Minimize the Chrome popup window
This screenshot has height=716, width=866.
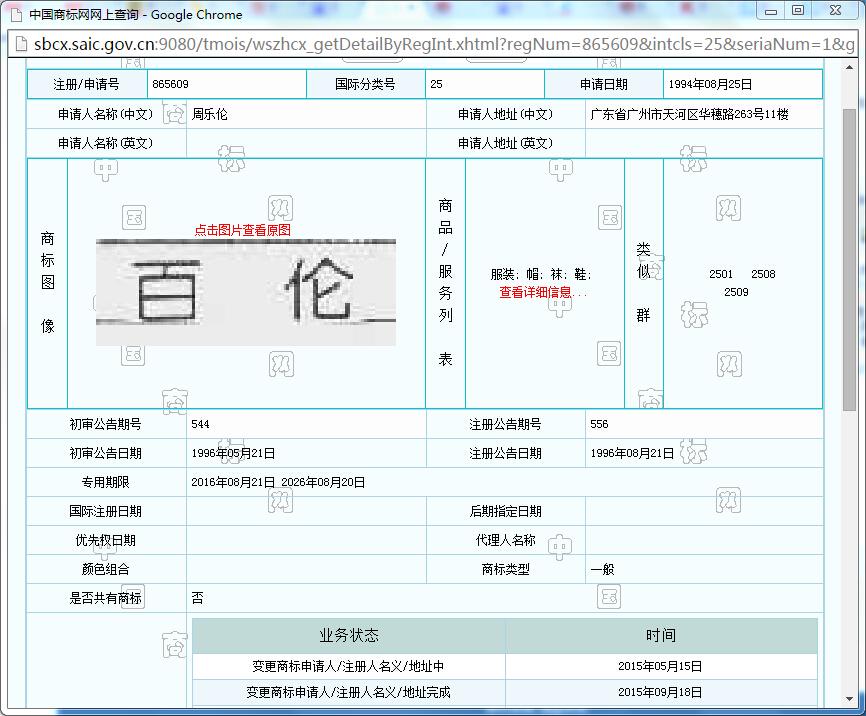(772, 11)
